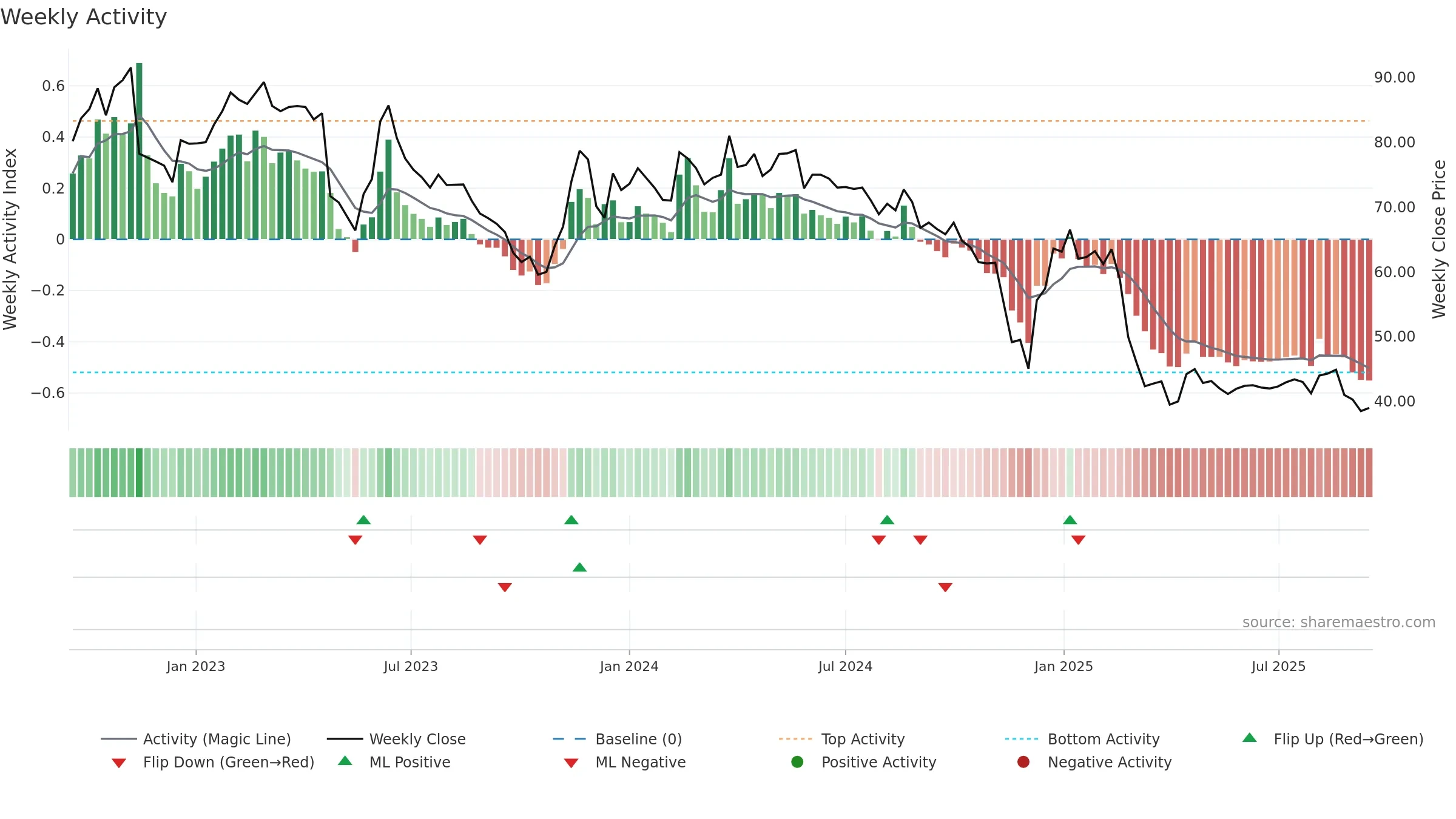The width and height of the screenshot is (1456, 819).
Task: Select the top-row green flip-up marker at Jan 2025
Action: pos(1070,520)
